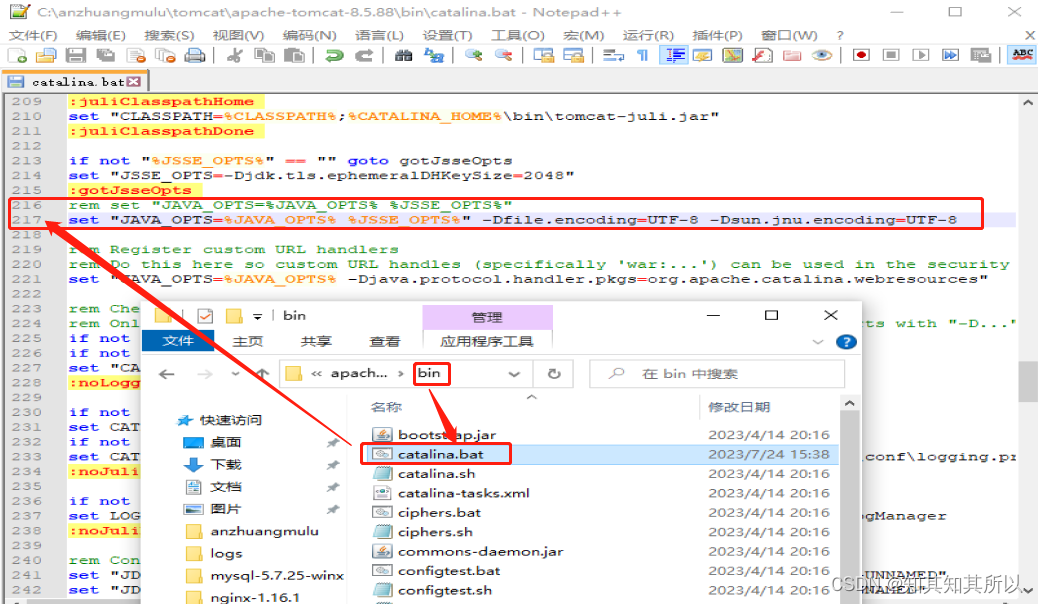The width and height of the screenshot is (1038, 604).
Task: Switch to the 主页 ribbon tab in Explorer
Action: tap(248, 341)
